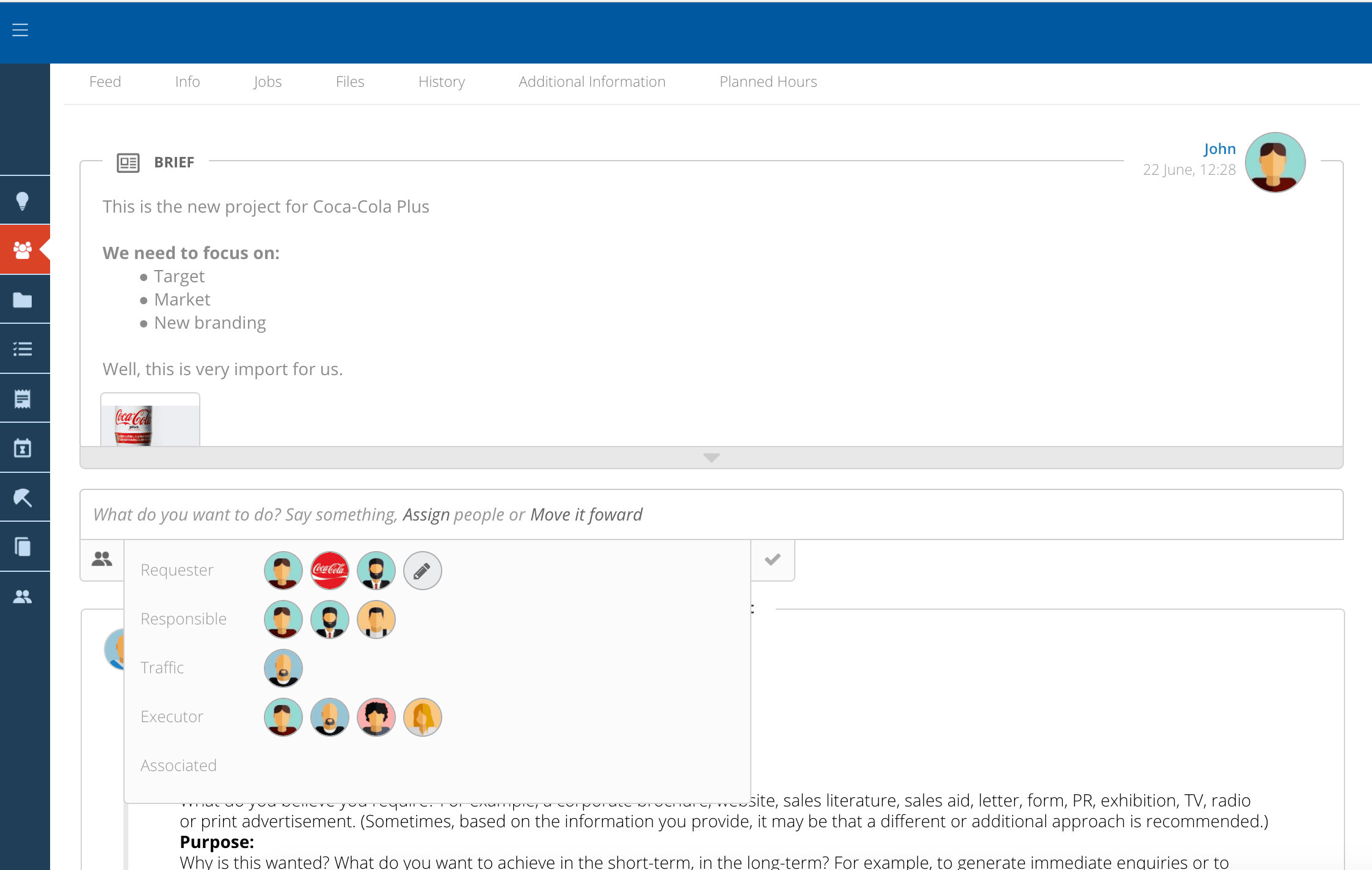Expand the brief with down arrow bar
1372x870 pixels.
click(711, 458)
